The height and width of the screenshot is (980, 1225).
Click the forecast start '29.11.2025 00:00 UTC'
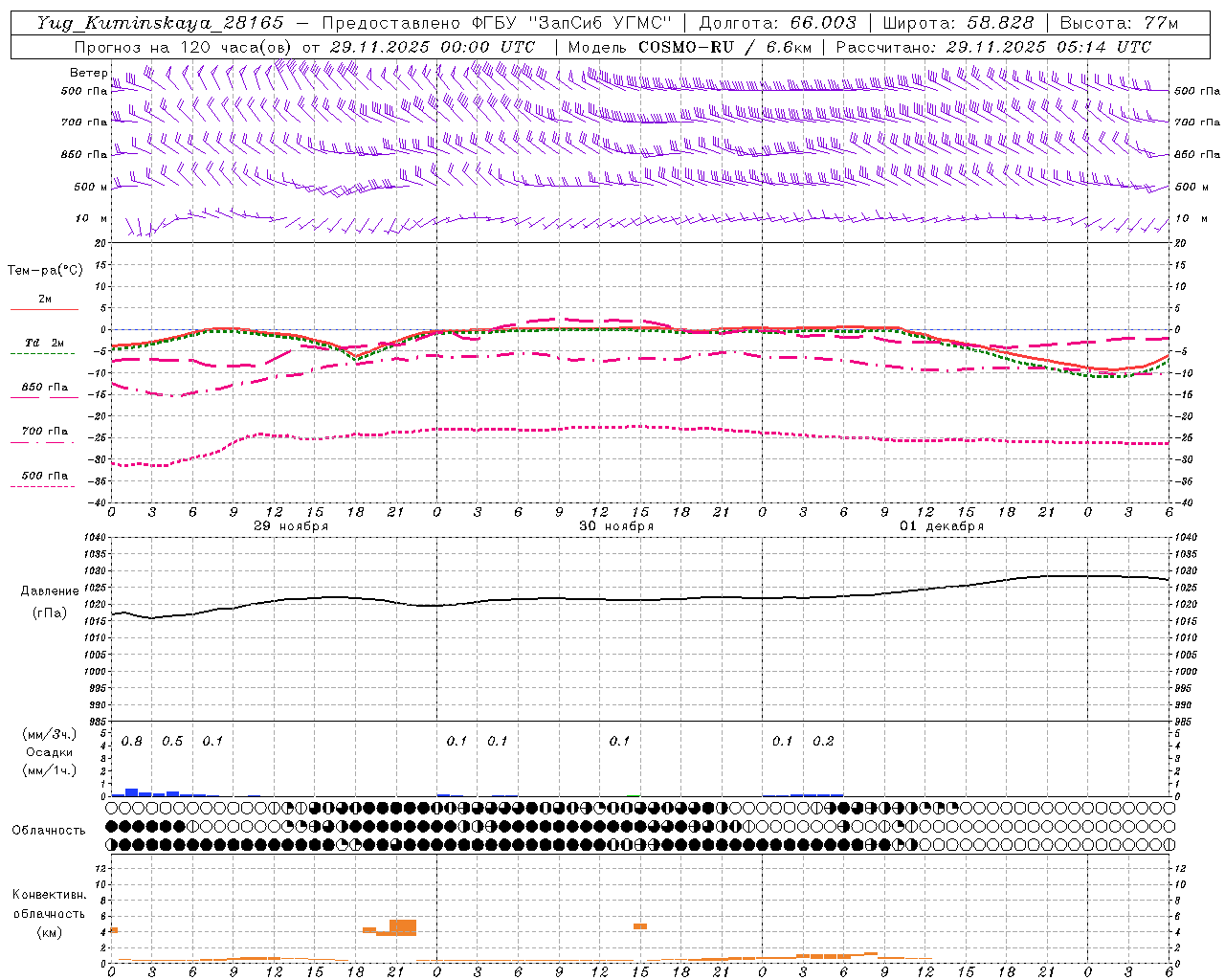tap(433, 47)
